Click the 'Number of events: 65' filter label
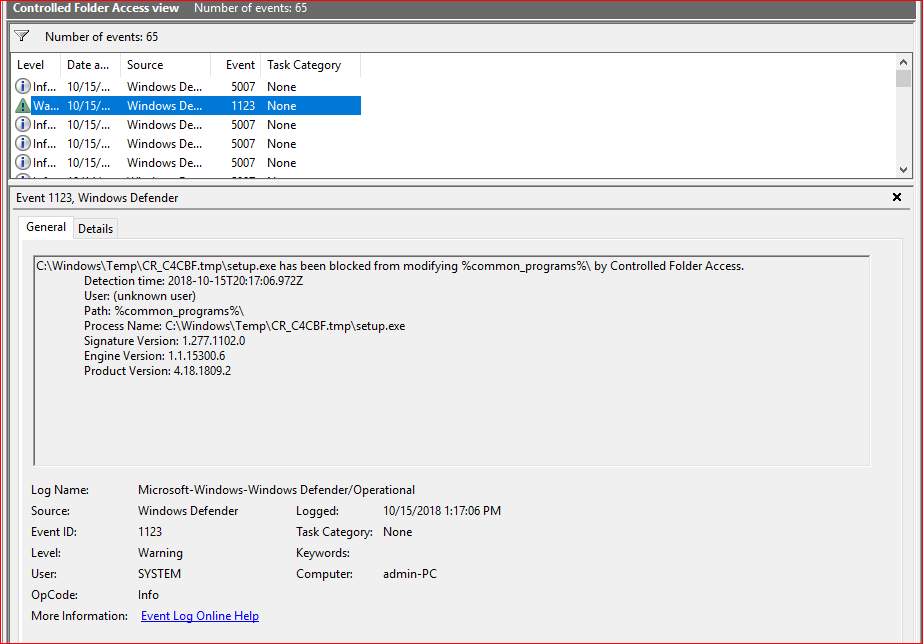The image size is (923, 644). 102,37
